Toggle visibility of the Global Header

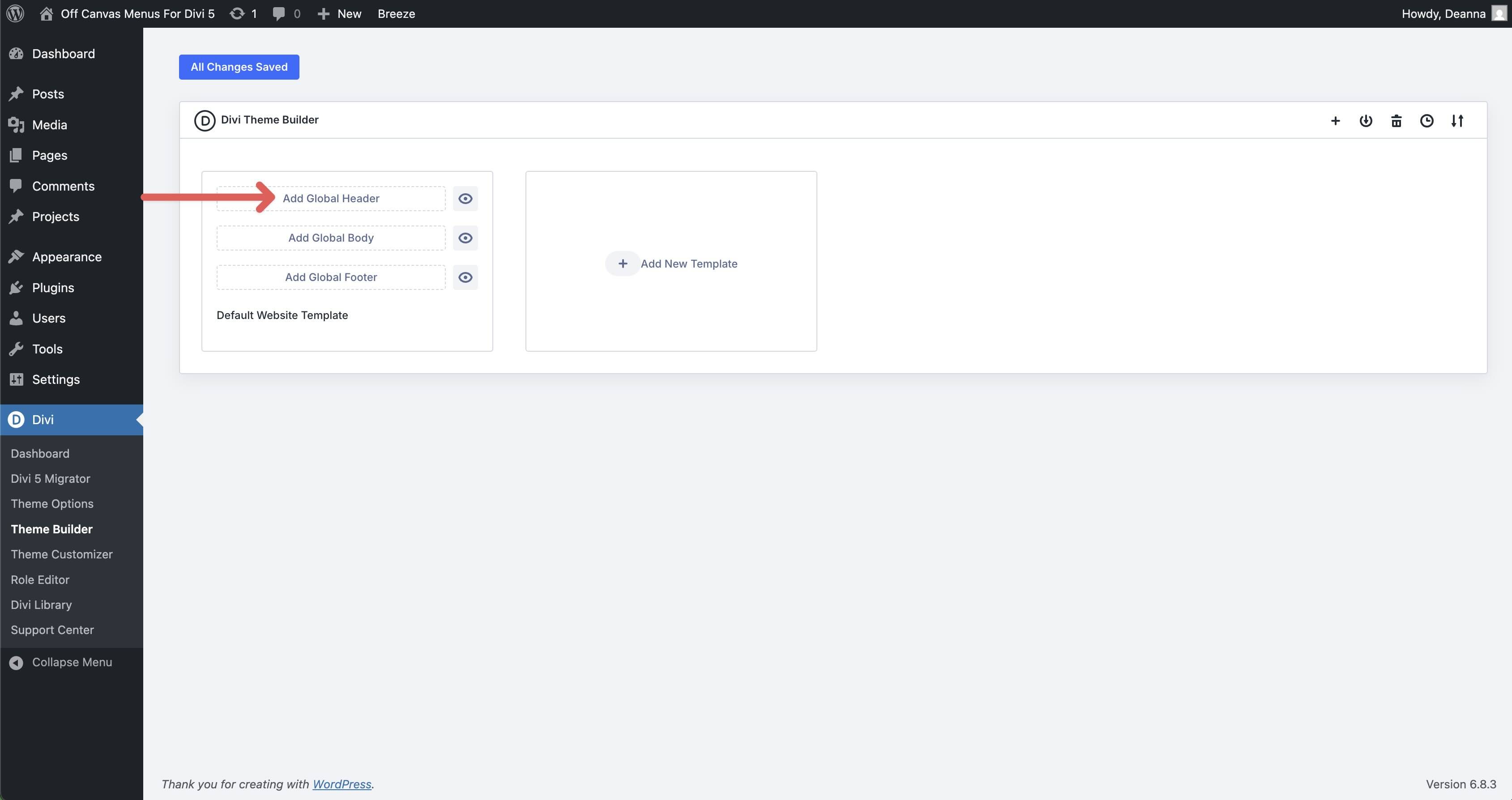[466, 198]
